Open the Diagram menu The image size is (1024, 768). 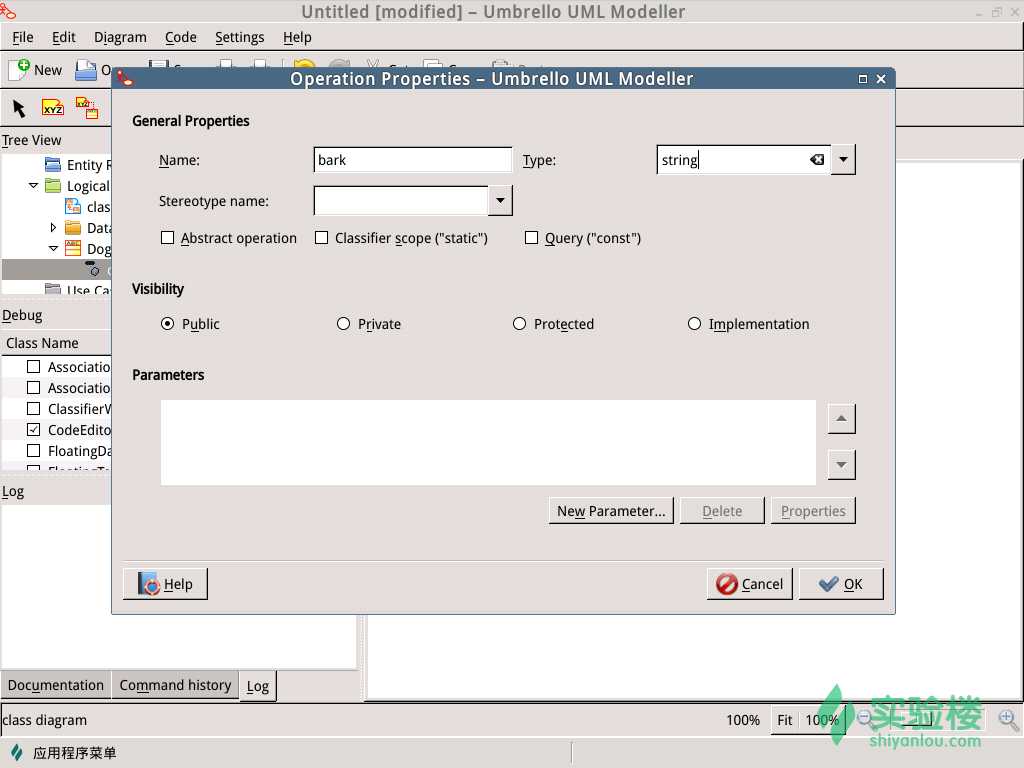(x=120, y=37)
